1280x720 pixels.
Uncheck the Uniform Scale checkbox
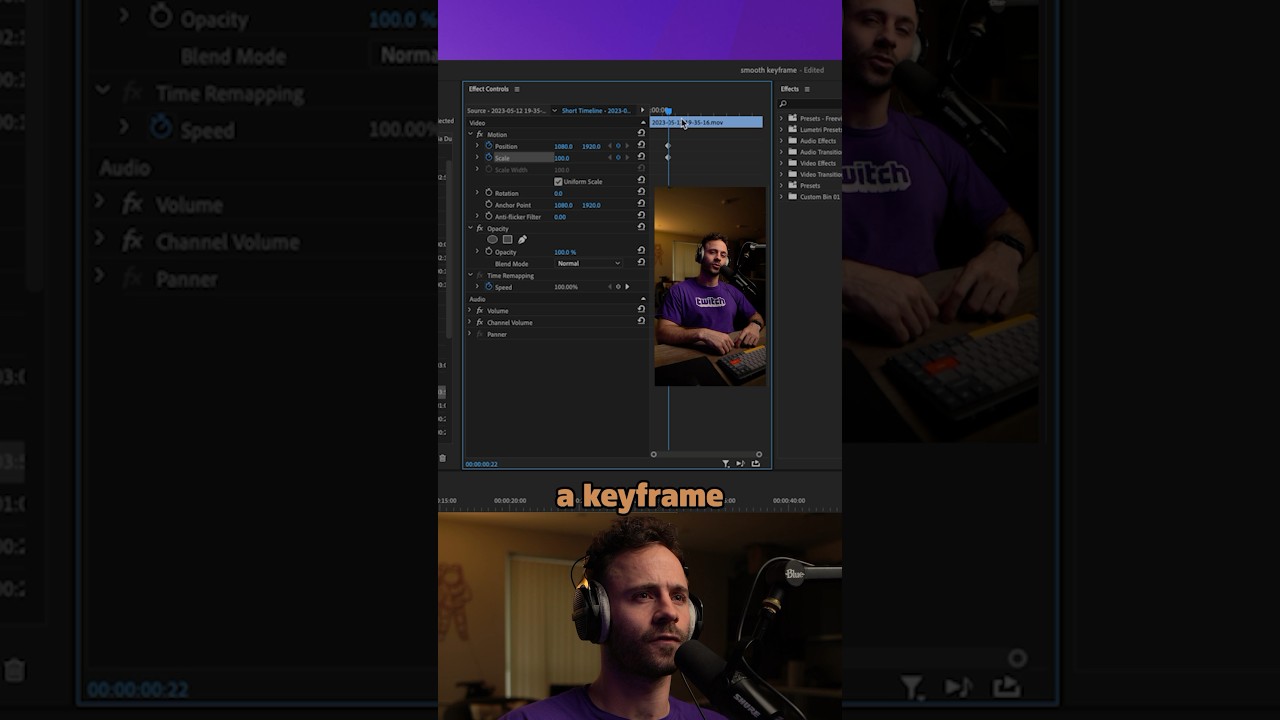558,181
